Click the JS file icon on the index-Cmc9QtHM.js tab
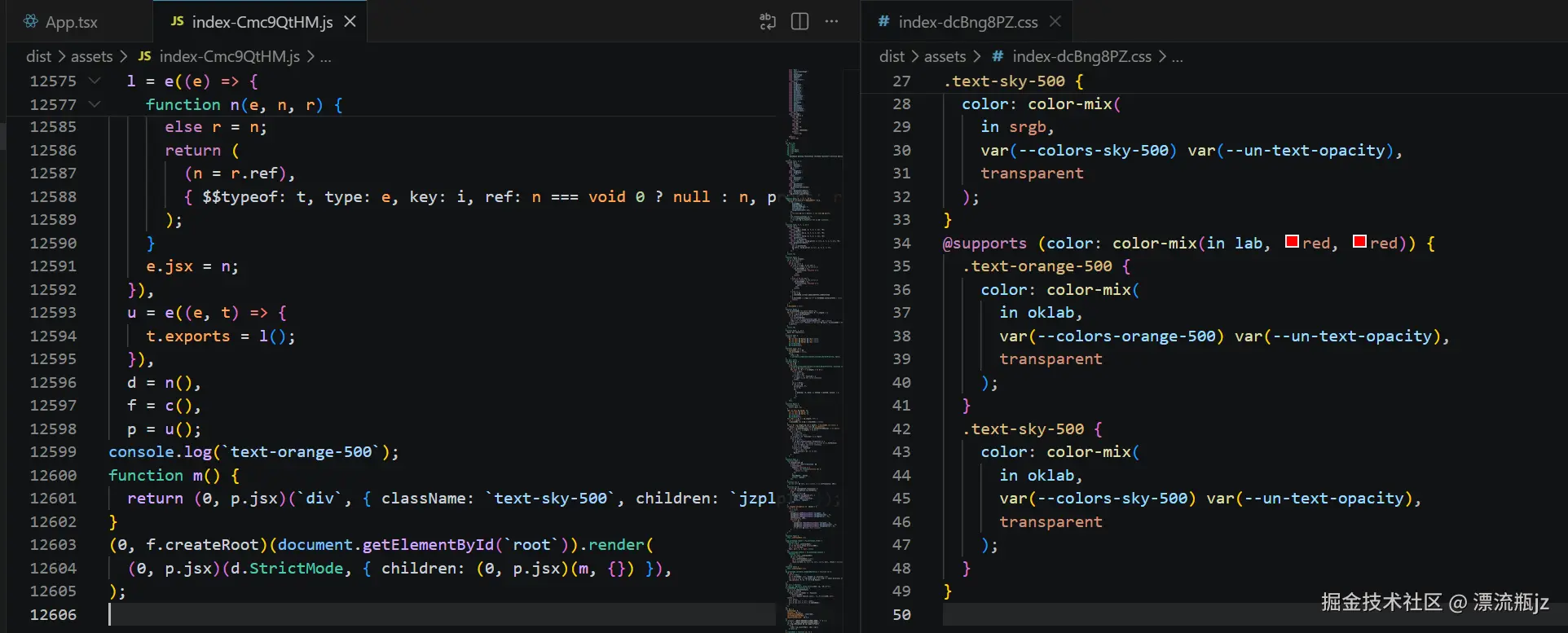Viewport: 1568px width, 633px height. [x=177, y=22]
